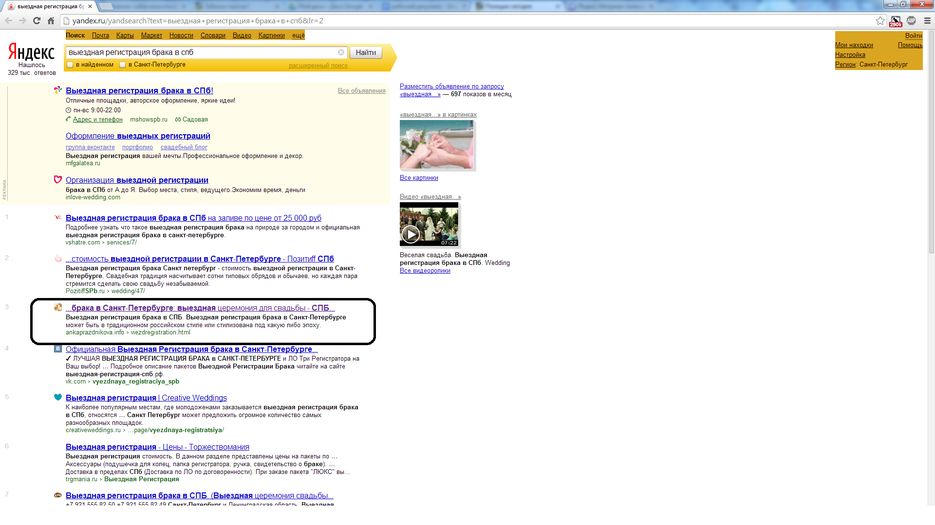
Task: Open ad 'Оформление выездных регистраций'
Action: [138, 136]
